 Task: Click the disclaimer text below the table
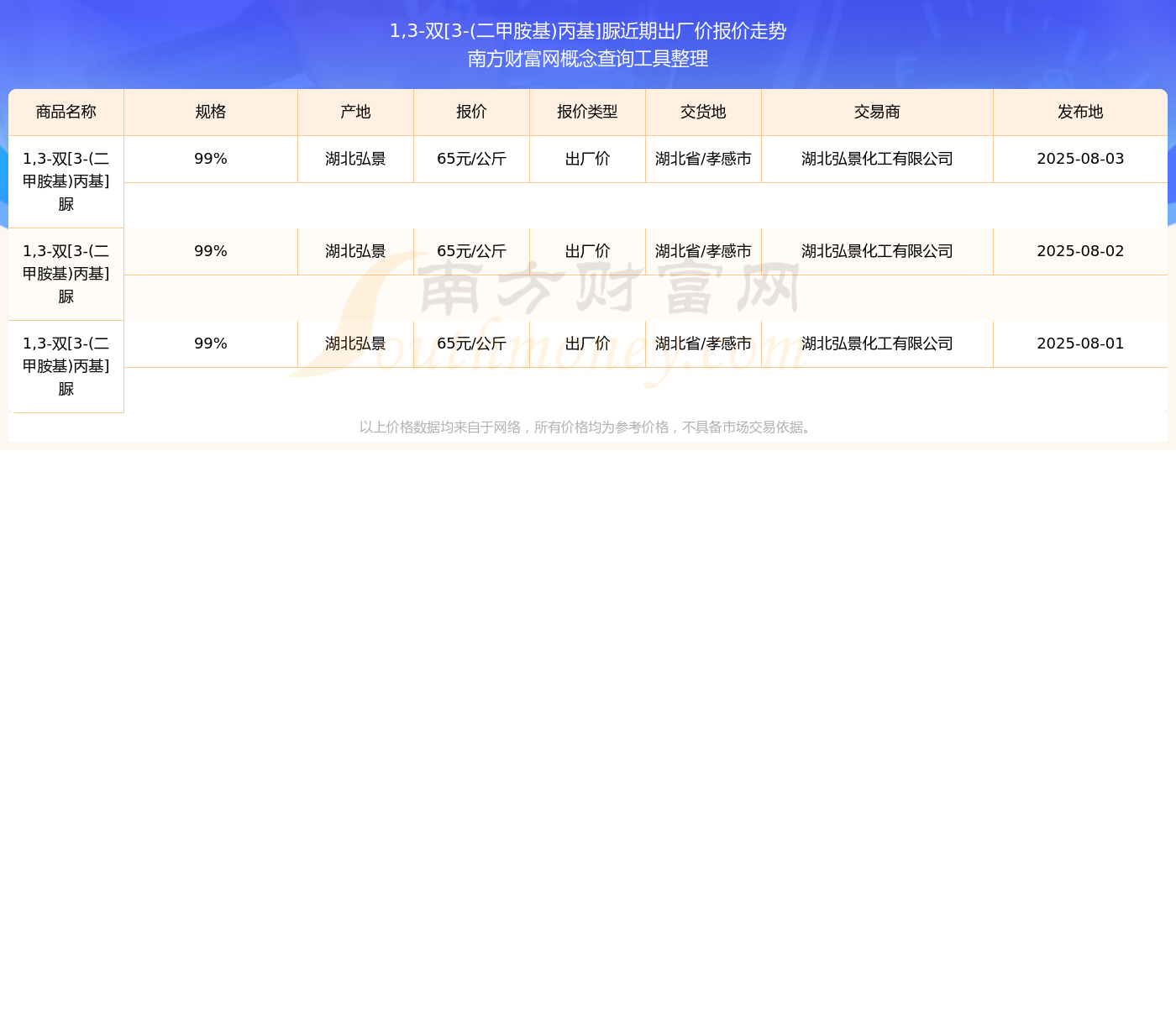click(588, 427)
